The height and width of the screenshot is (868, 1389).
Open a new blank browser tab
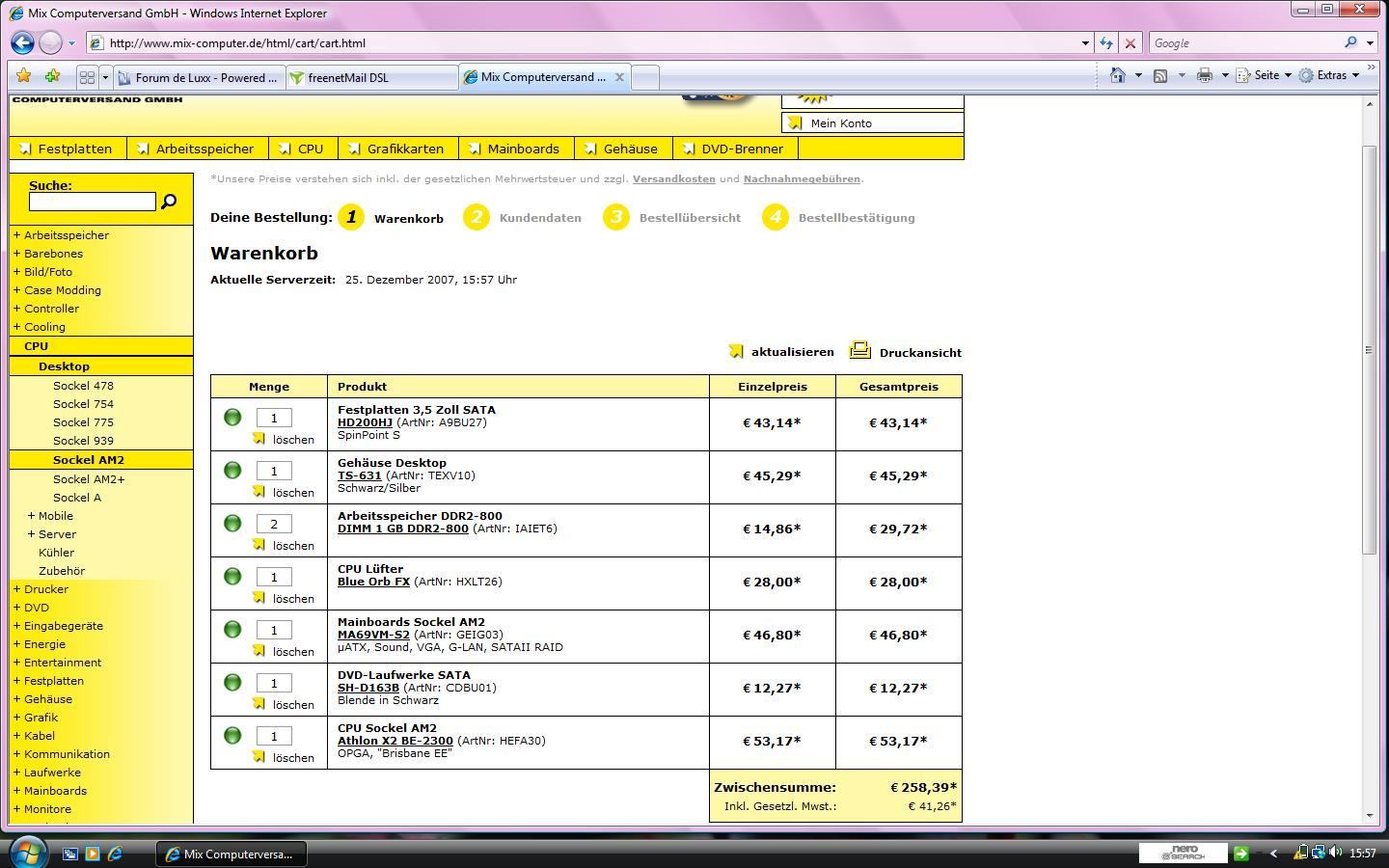[645, 77]
